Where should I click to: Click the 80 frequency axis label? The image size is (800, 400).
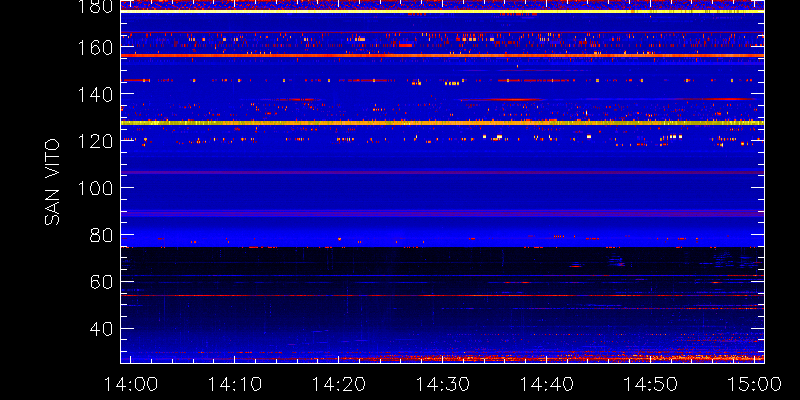(x=101, y=235)
